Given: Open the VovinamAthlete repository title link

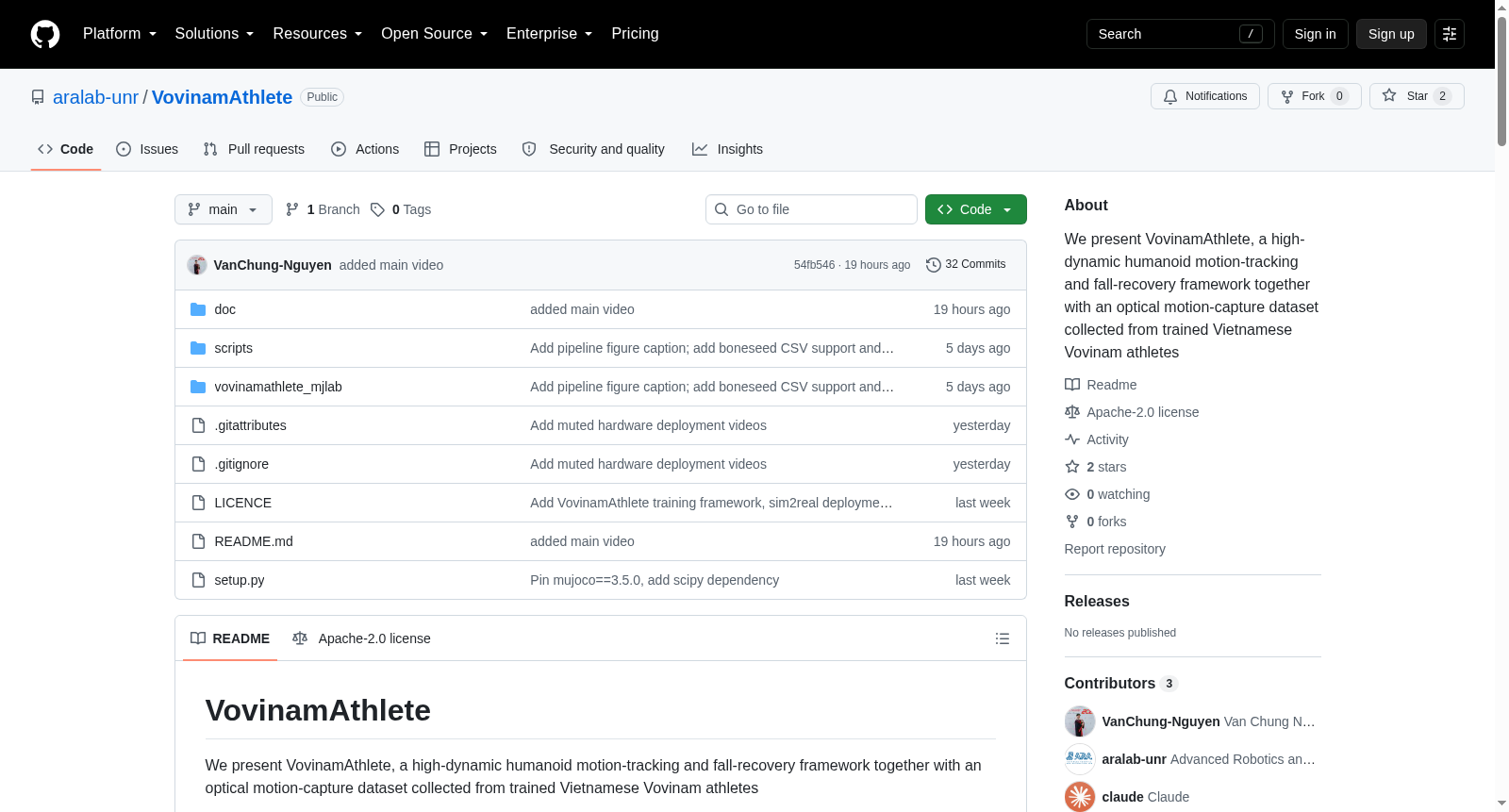Looking at the screenshot, I should pyautogui.click(x=222, y=97).
